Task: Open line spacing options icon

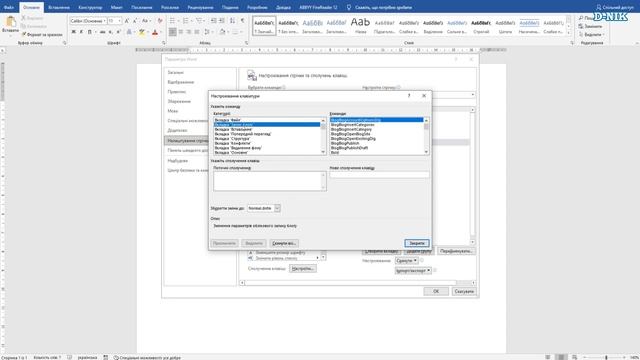Action: coord(207,32)
